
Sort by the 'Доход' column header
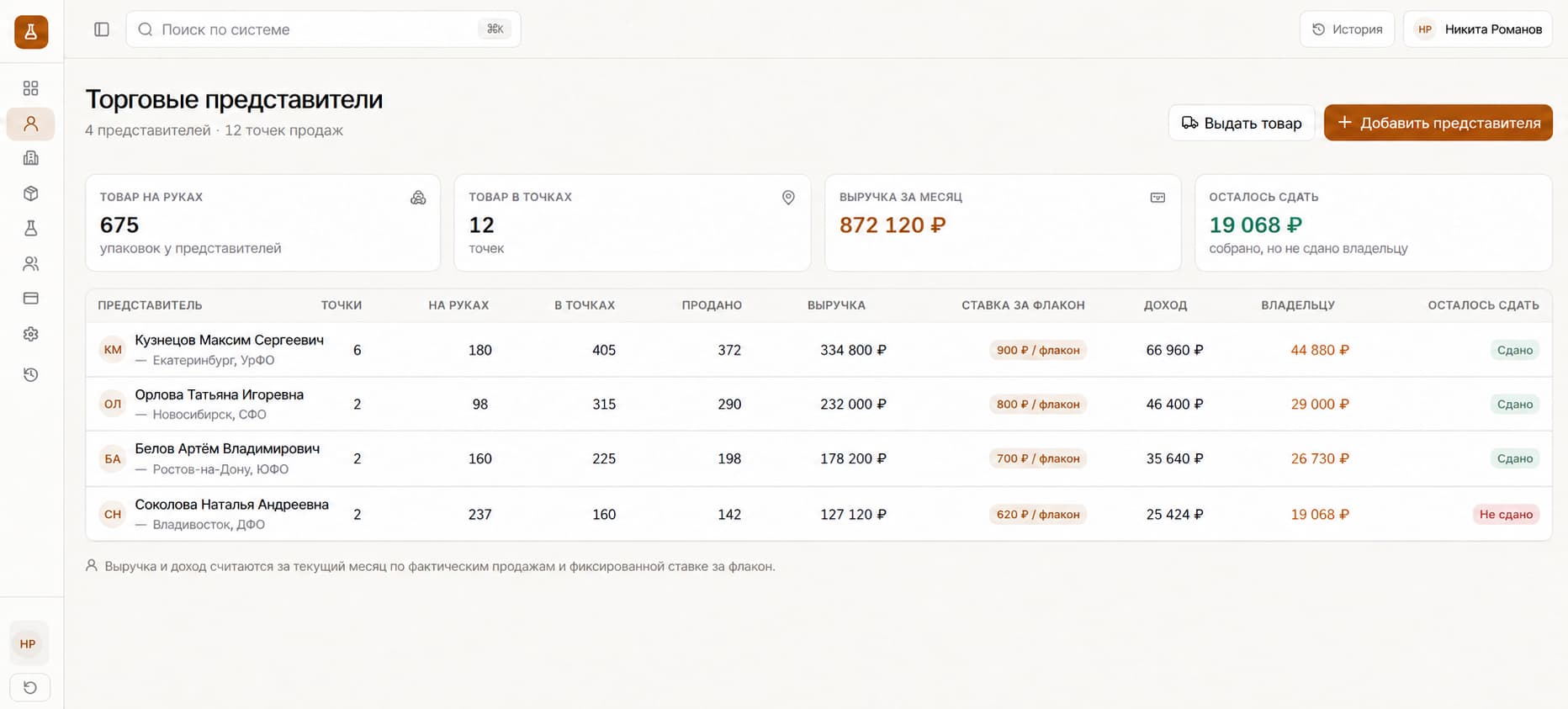[1165, 305]
